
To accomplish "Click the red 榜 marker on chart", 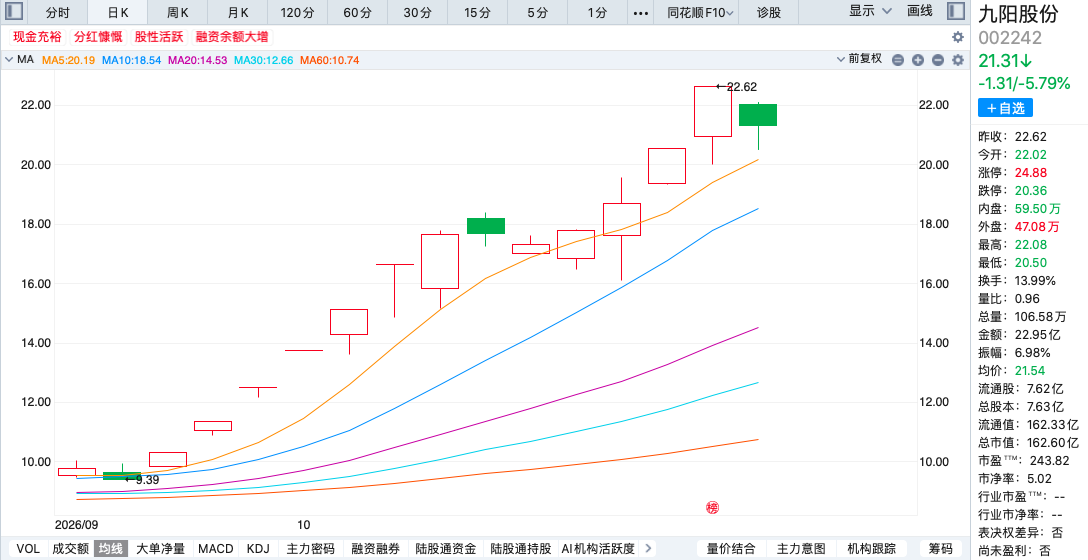I will tap(712, 507).
